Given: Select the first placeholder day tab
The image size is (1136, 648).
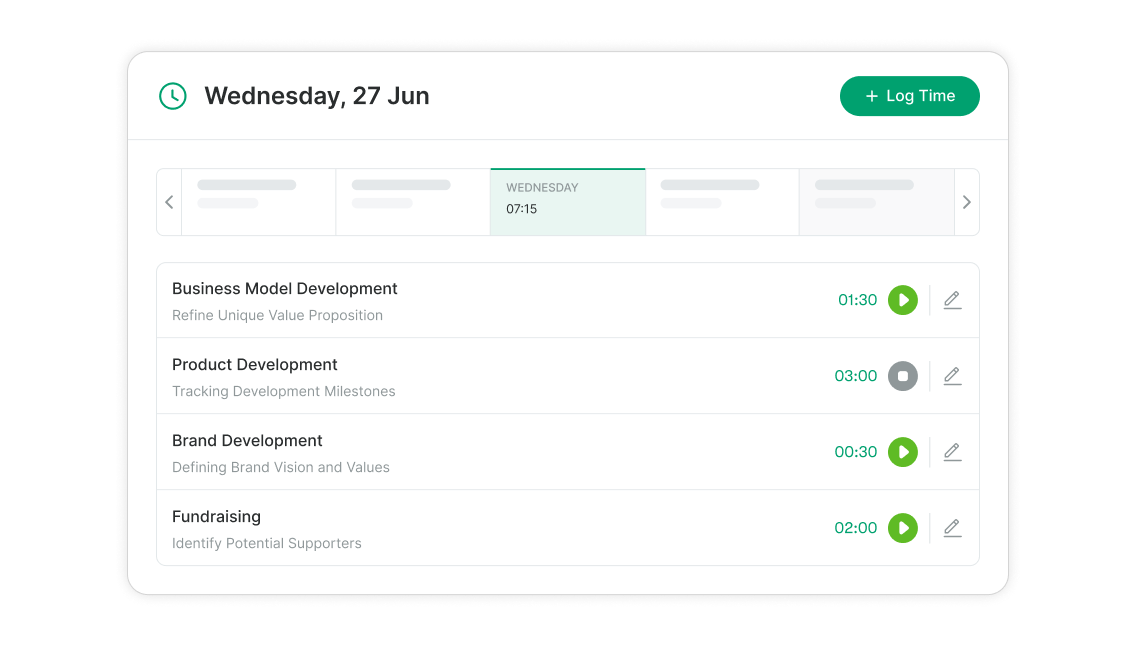Looking at the screenshot, I should [x=259, y=202].
